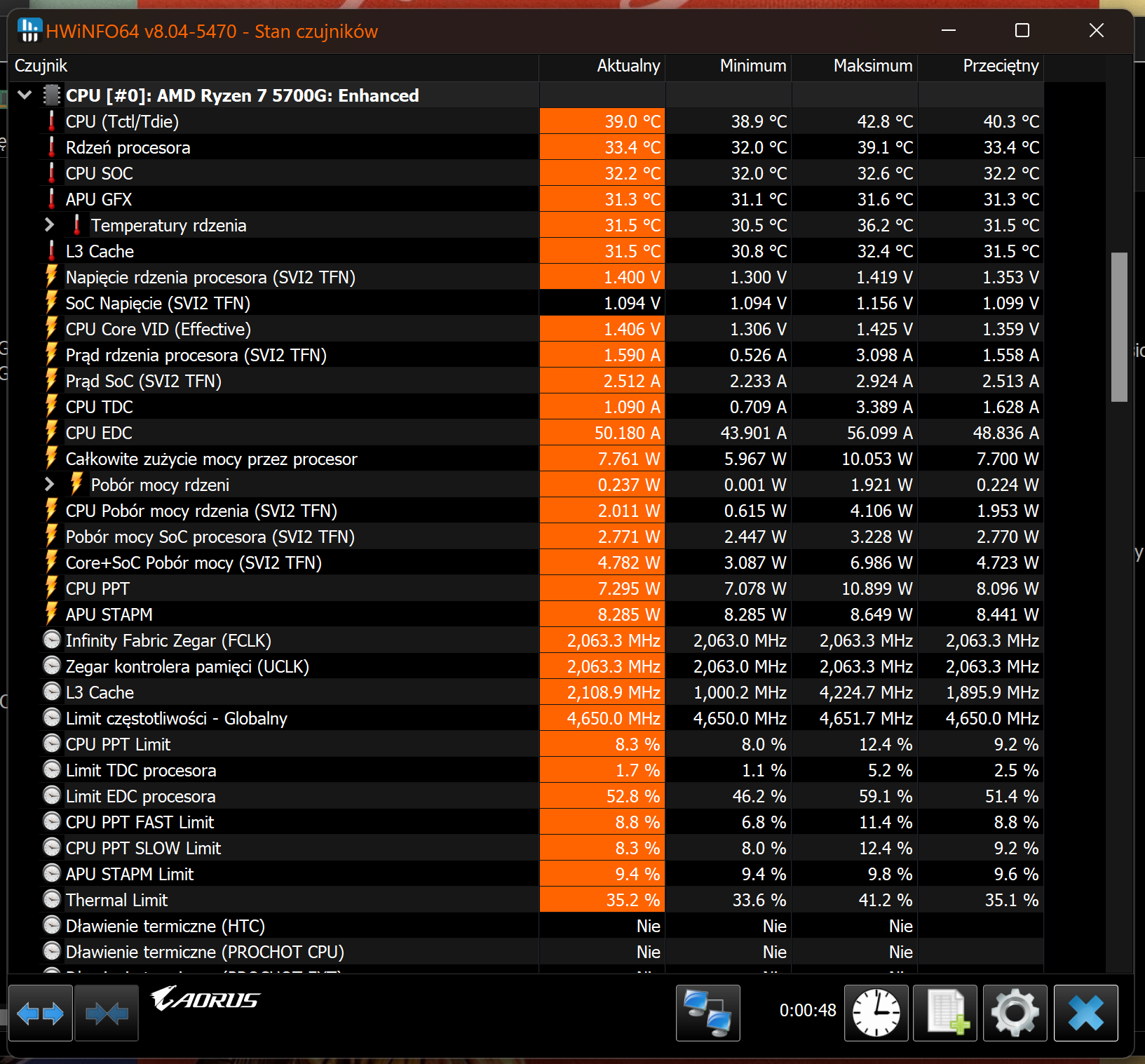Click the blue X close sensors button
The height and width of the screenshot is (1064, 1145).
(1085, 1014)
